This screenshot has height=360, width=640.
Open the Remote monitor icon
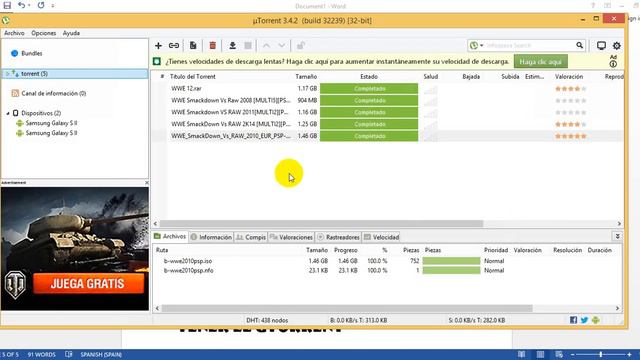click(601, 46)
